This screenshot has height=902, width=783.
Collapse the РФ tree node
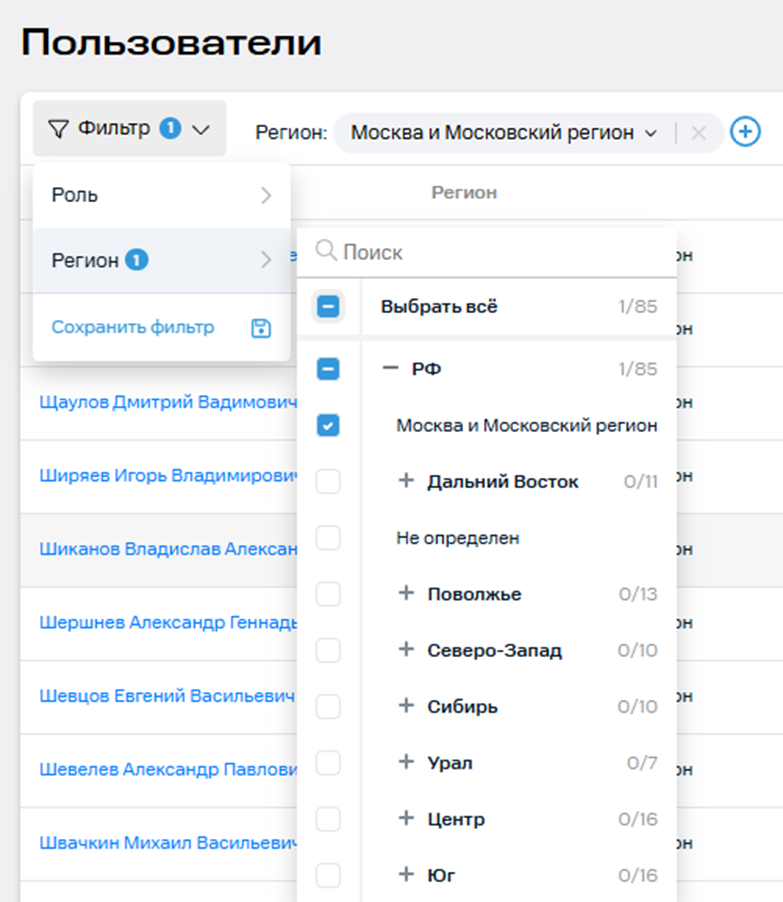(x=391, y=369)
